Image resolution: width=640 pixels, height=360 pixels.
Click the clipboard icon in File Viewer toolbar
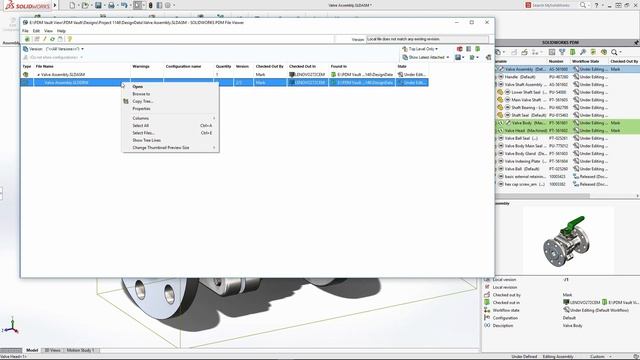pos(60,39)
